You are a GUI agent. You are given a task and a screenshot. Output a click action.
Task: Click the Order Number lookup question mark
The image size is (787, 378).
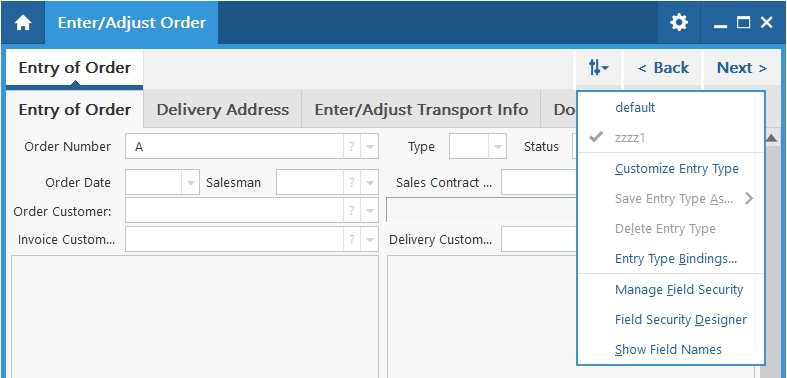(x=352, y=147)
